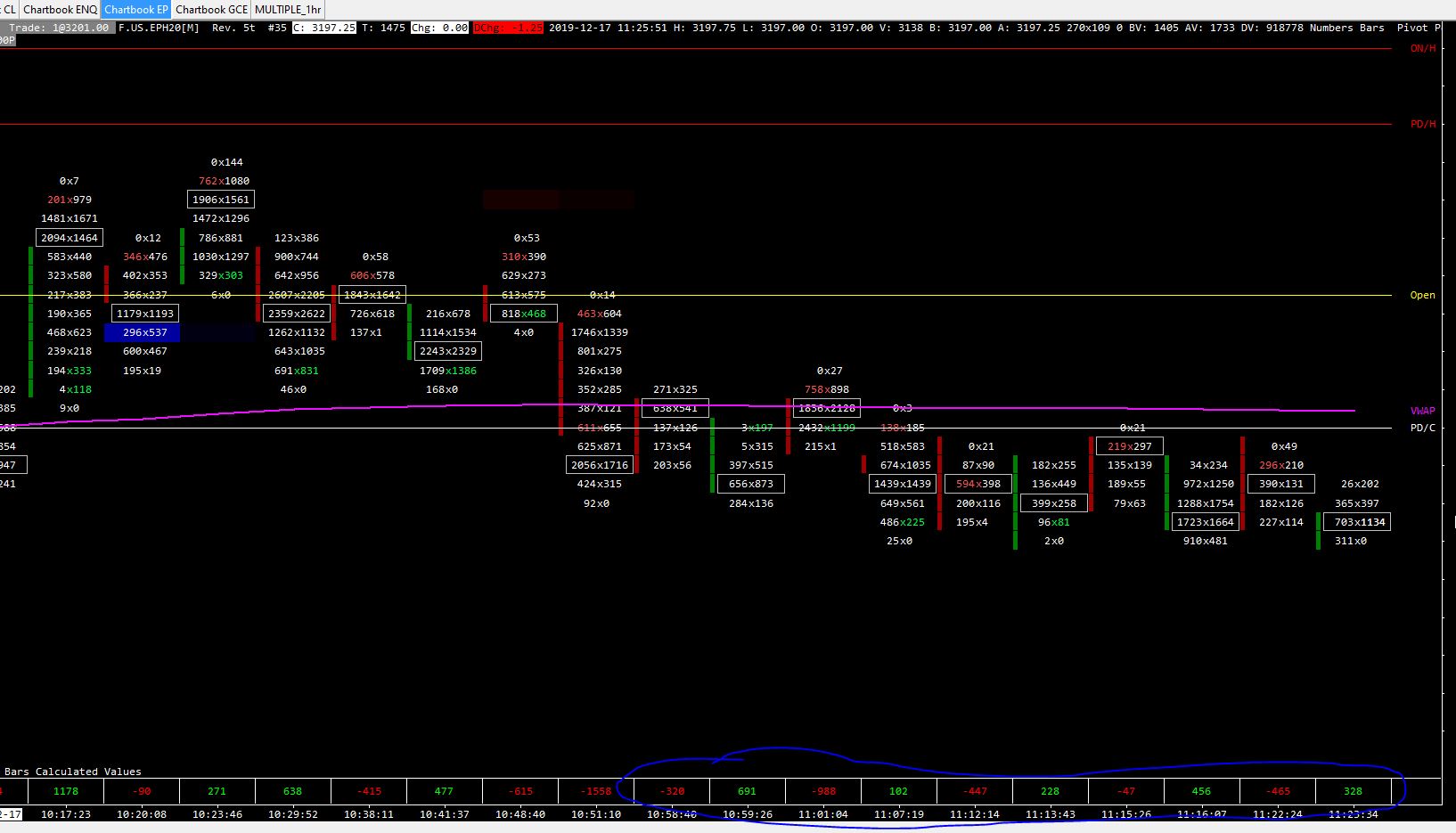
Task: Open the Chartbook GCE tab
Action: click(x=211, y=9)
